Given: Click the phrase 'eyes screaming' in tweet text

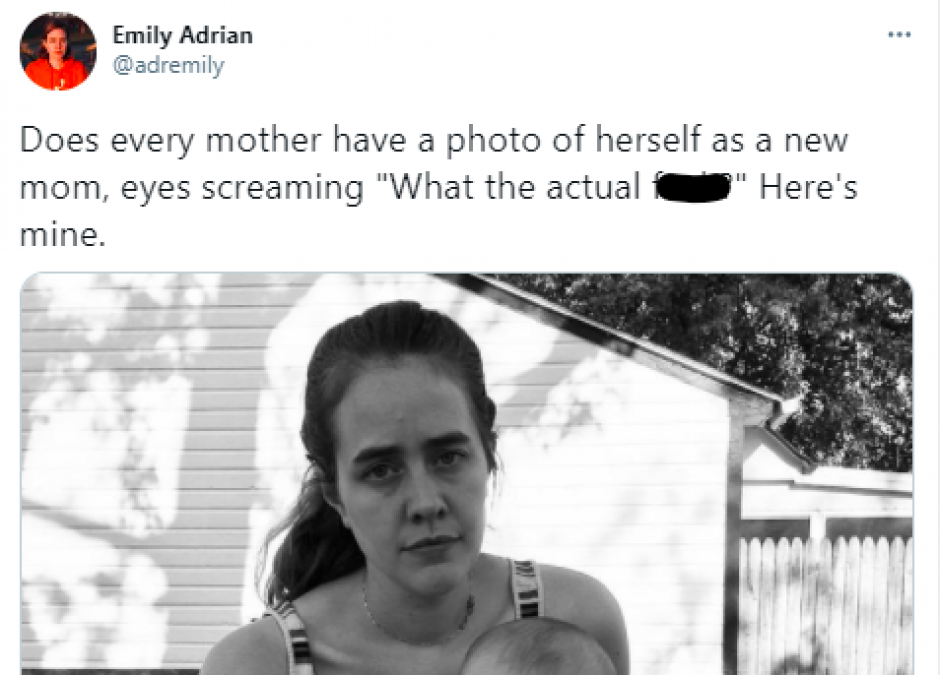Looking at the screenshot, I should pos(242,188).
